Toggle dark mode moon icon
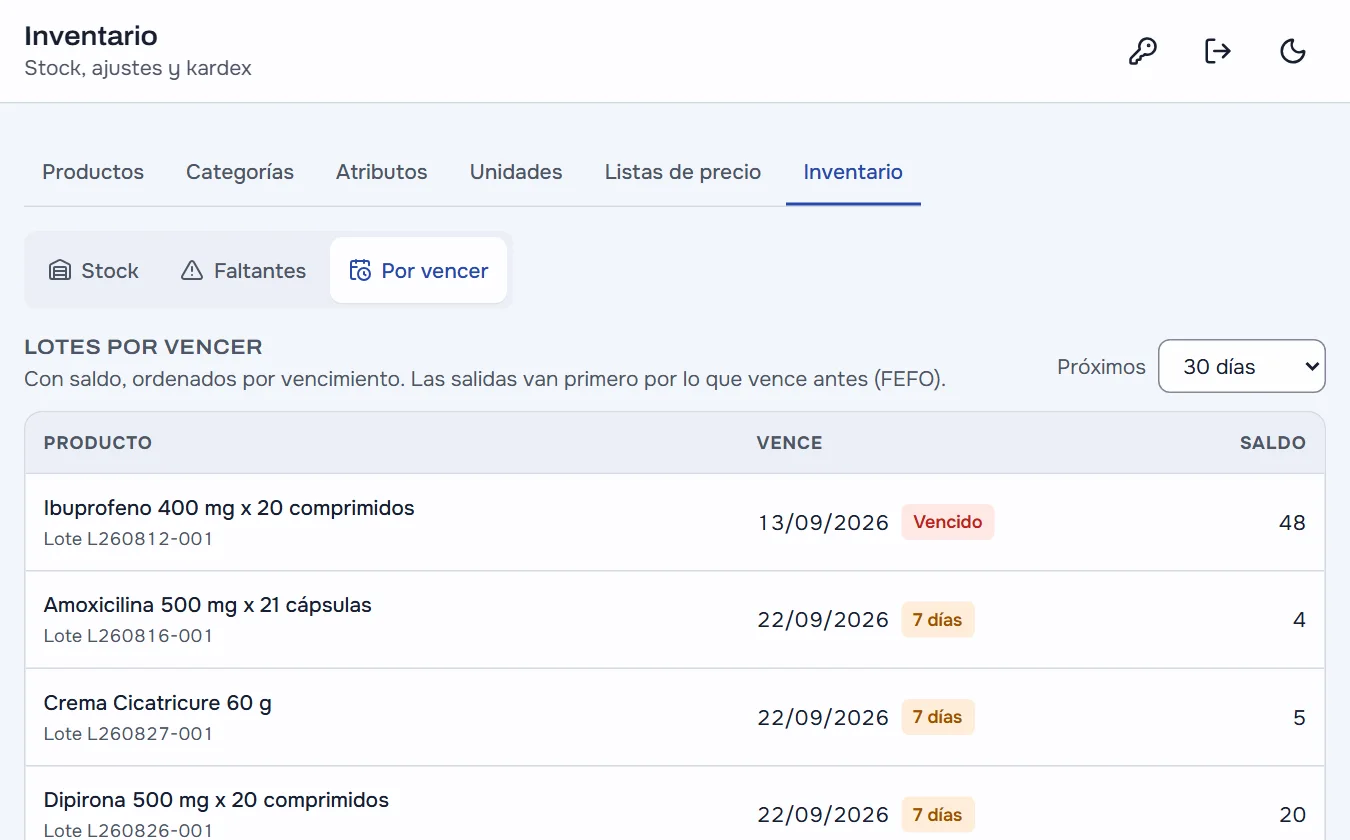The height and width of the screenshot is (840, 1350). point(1293,51)
